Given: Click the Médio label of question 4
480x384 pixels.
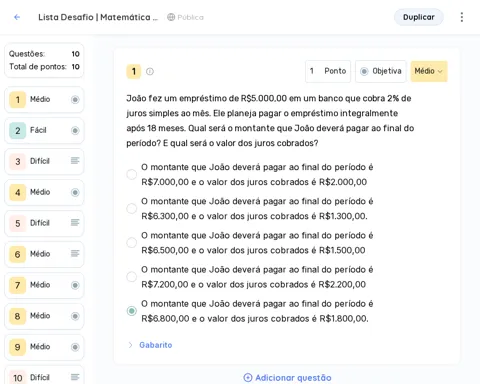Looking at the screenshot, I should (x=40, y=192).
